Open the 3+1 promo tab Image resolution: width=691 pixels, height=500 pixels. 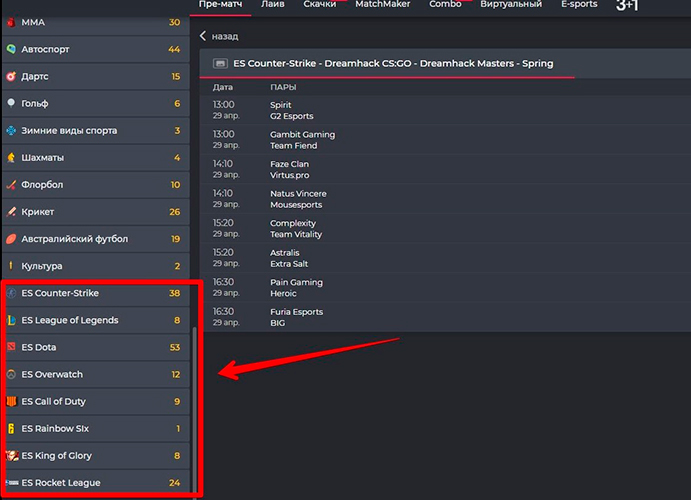click(627, 5)
